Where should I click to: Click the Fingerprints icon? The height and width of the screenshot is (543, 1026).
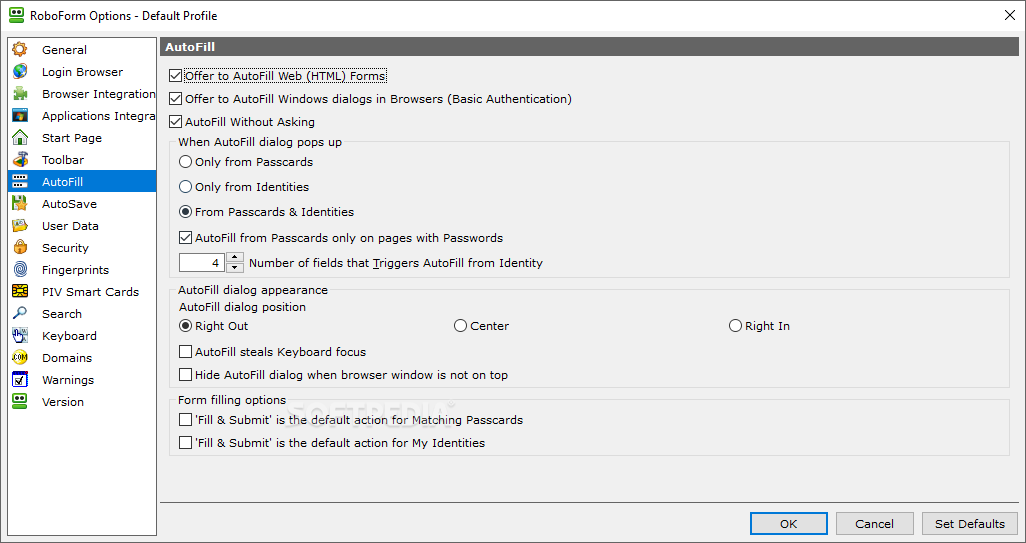pyautogui.click(x=20, y=270)
